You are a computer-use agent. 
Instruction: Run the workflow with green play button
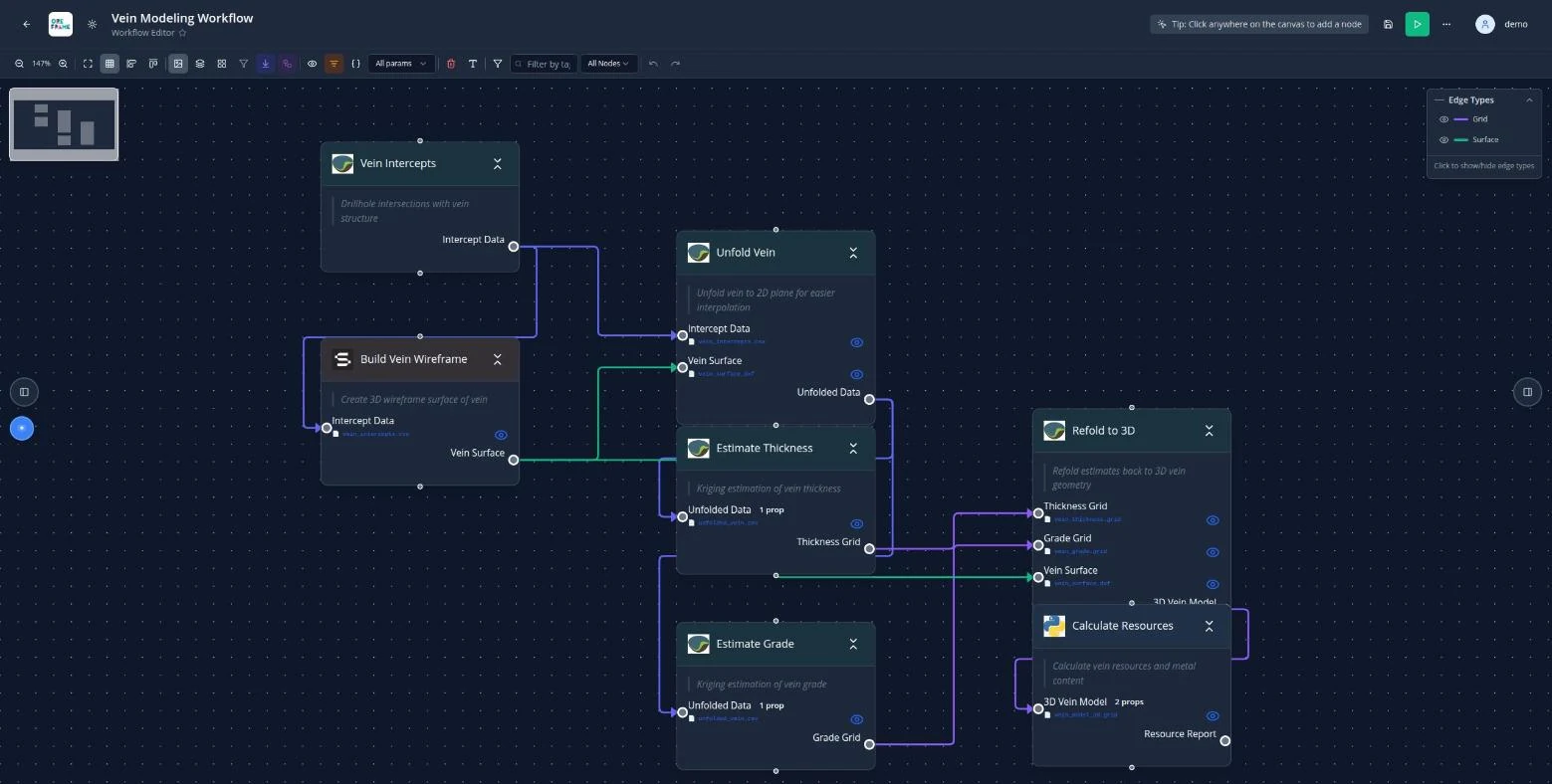click(x=1417, y=24)
